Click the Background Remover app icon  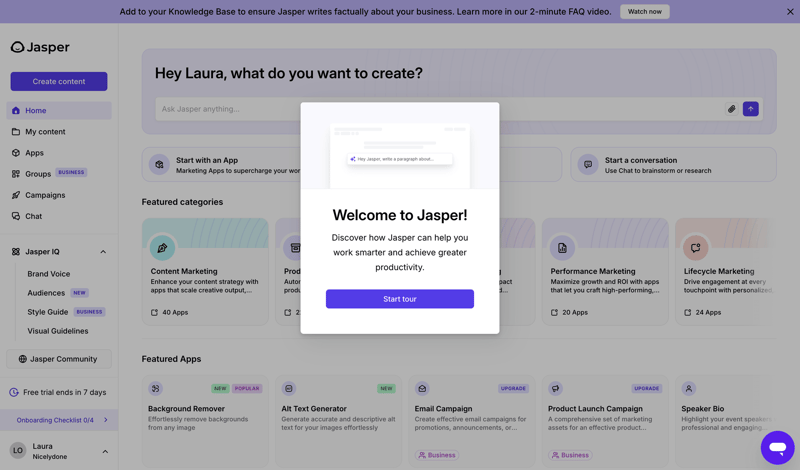156,388
